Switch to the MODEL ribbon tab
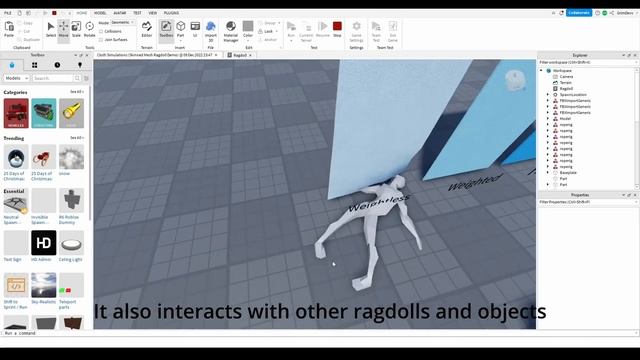Screen dimensions: 640x360 100,13
